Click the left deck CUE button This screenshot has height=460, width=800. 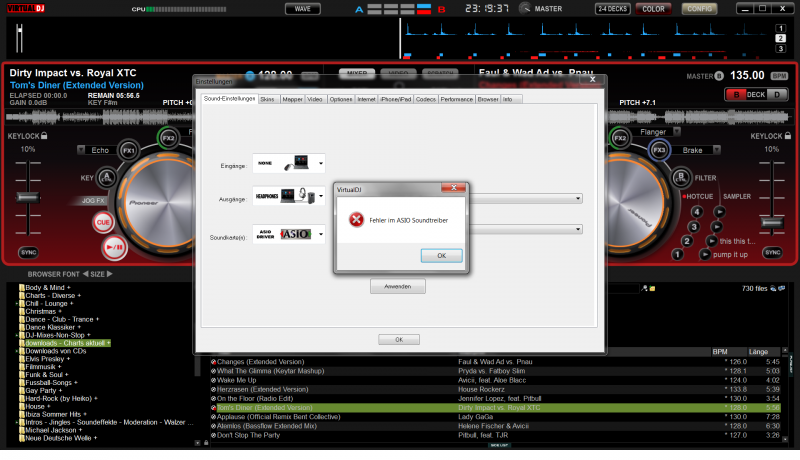[x=103, y=222]
